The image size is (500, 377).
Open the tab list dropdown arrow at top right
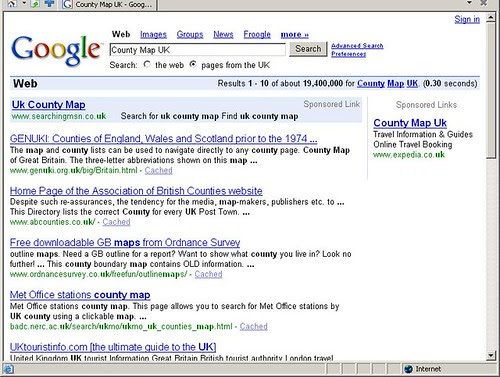(x=469, y=3)
